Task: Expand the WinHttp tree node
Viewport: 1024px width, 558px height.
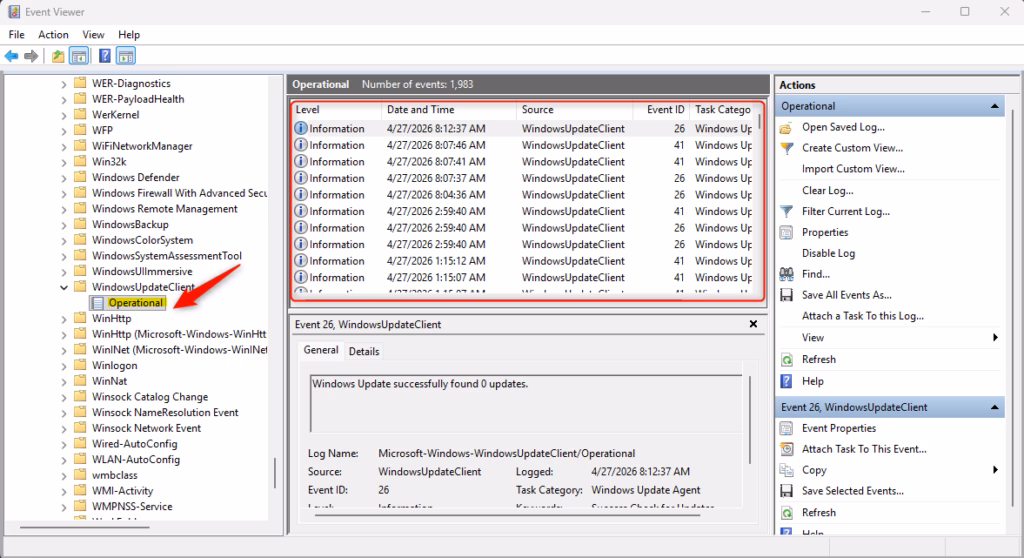Action: click(63, 319)
